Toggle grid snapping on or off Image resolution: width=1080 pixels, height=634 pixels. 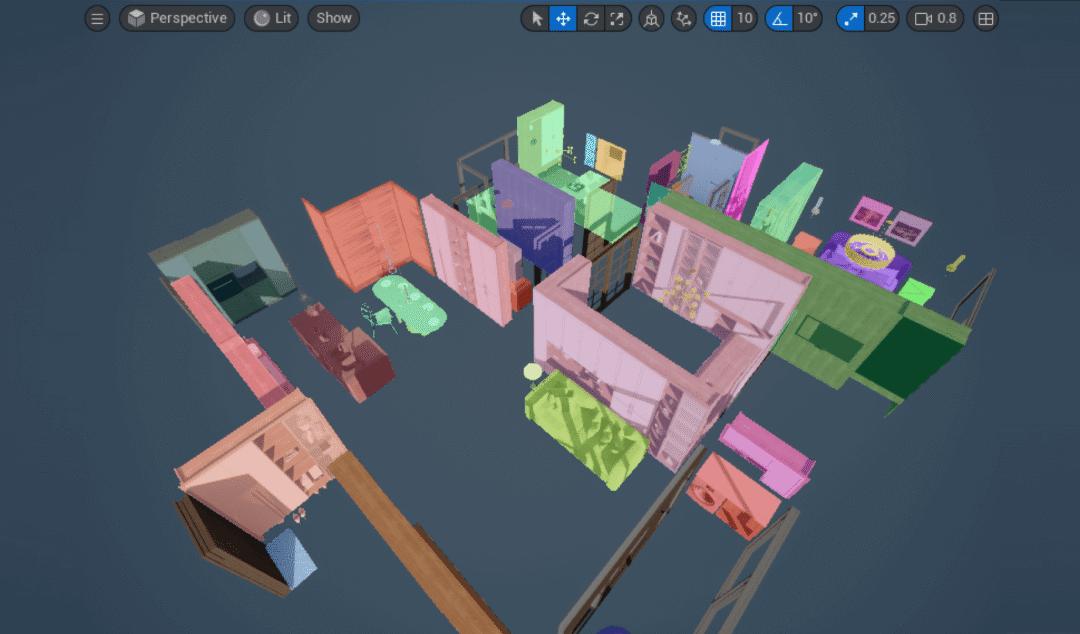(717, 18)
